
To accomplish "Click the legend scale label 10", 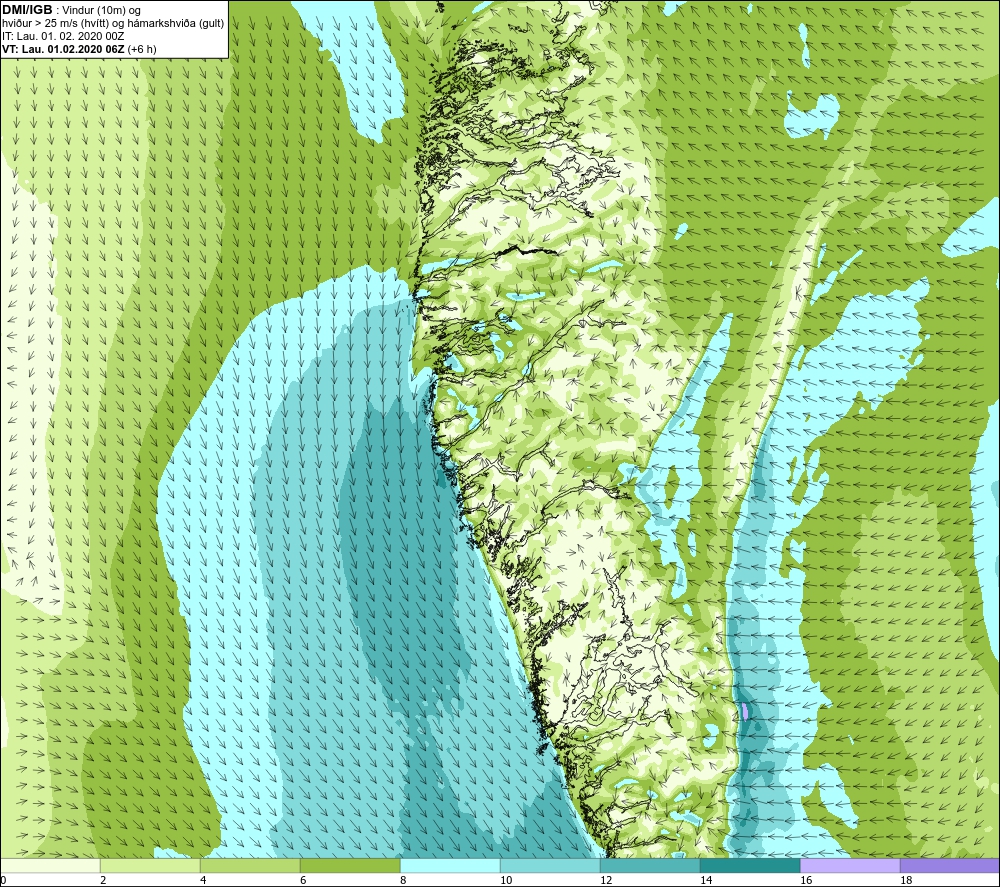I will click(506, 880).
